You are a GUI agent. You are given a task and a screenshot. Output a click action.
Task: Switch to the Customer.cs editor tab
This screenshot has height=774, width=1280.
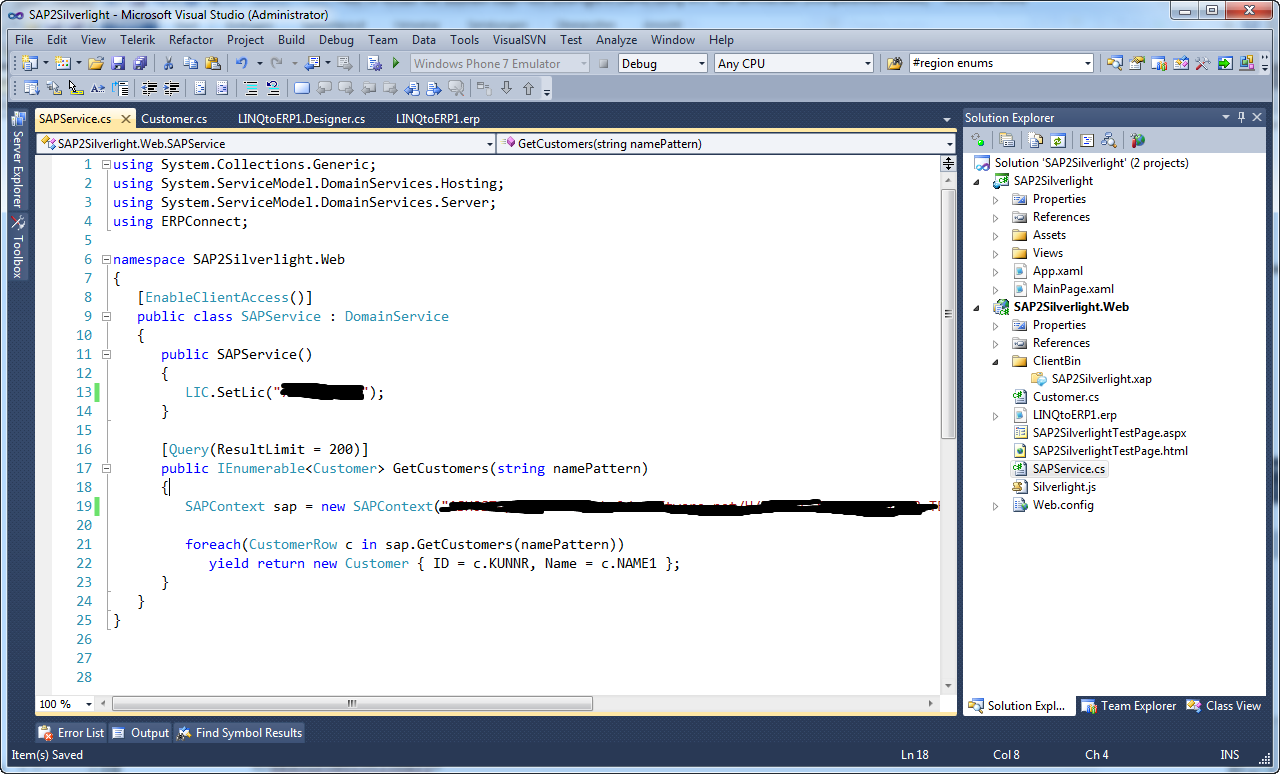click(174, 119)
